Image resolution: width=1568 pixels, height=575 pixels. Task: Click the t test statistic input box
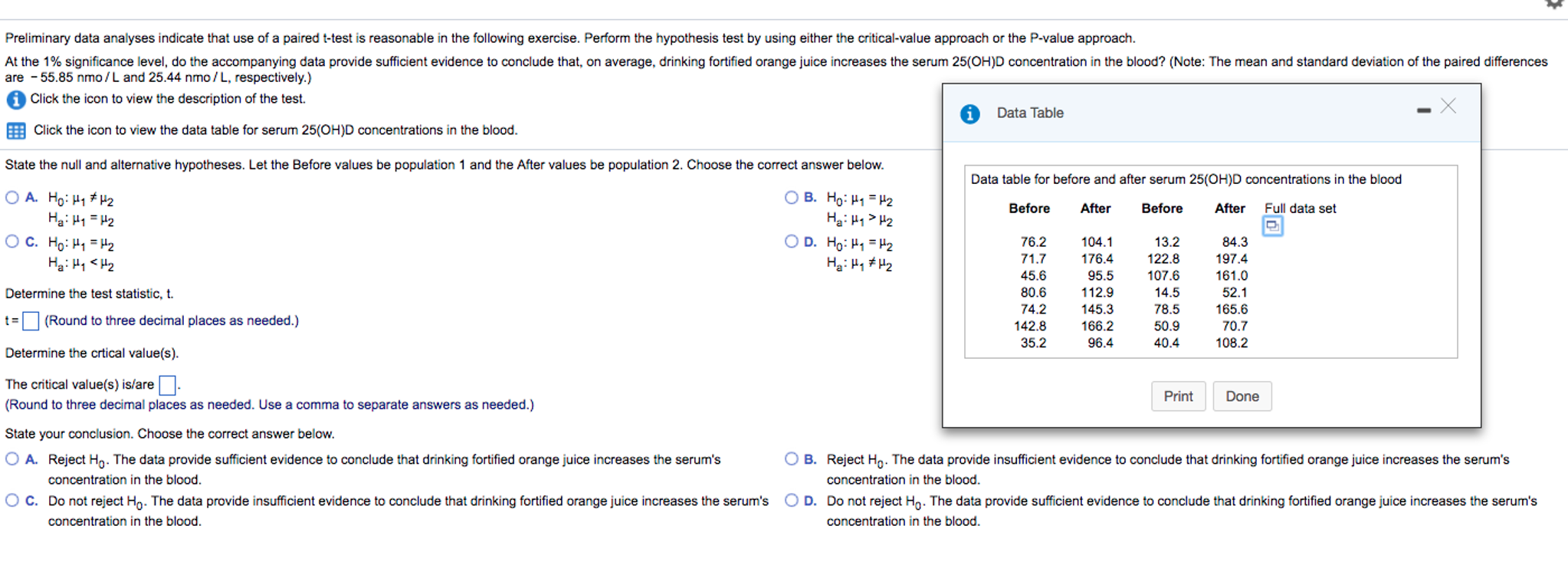[30, 320]
